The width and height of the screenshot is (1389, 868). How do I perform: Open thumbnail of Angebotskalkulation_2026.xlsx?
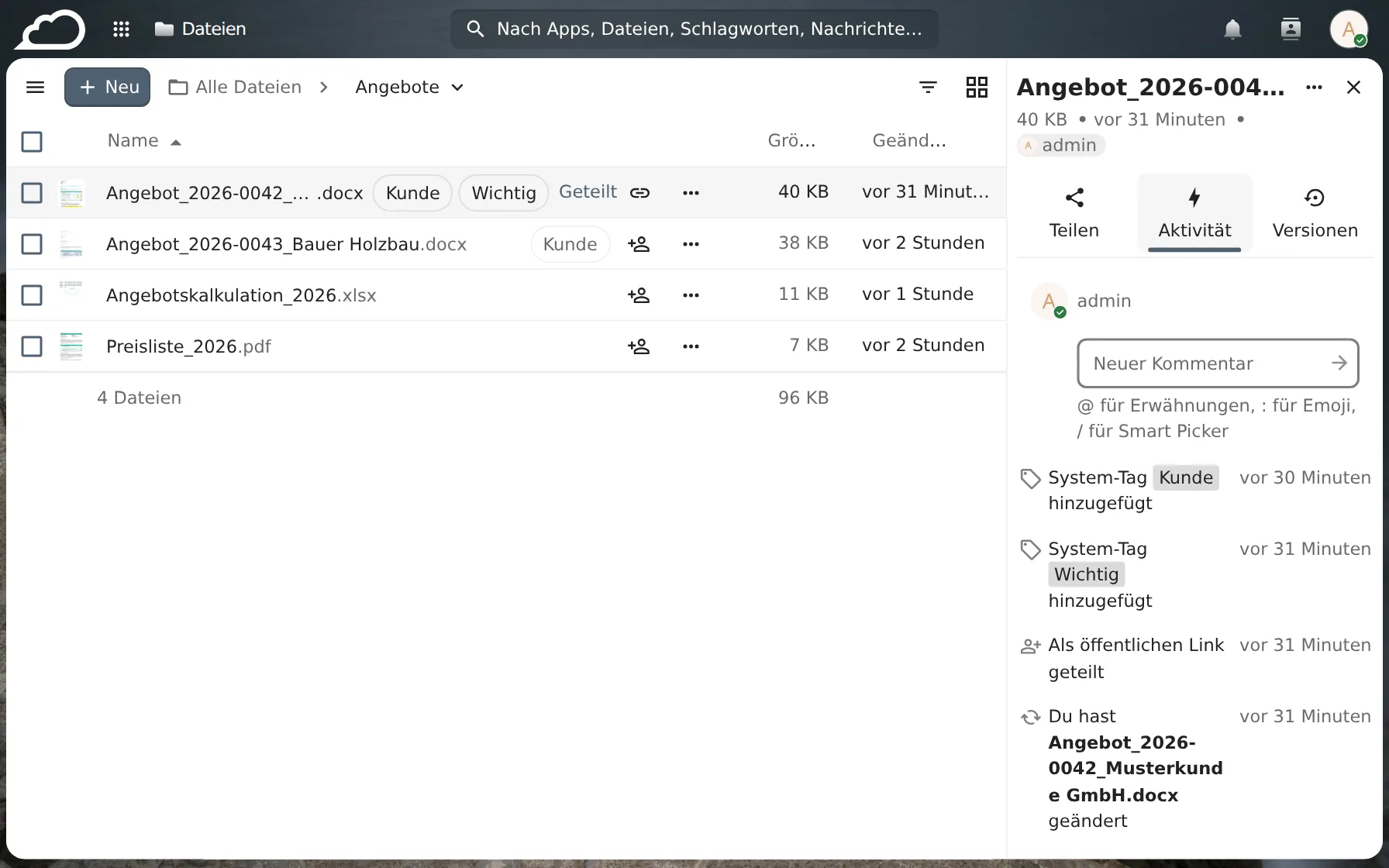(x=71, y=295)
